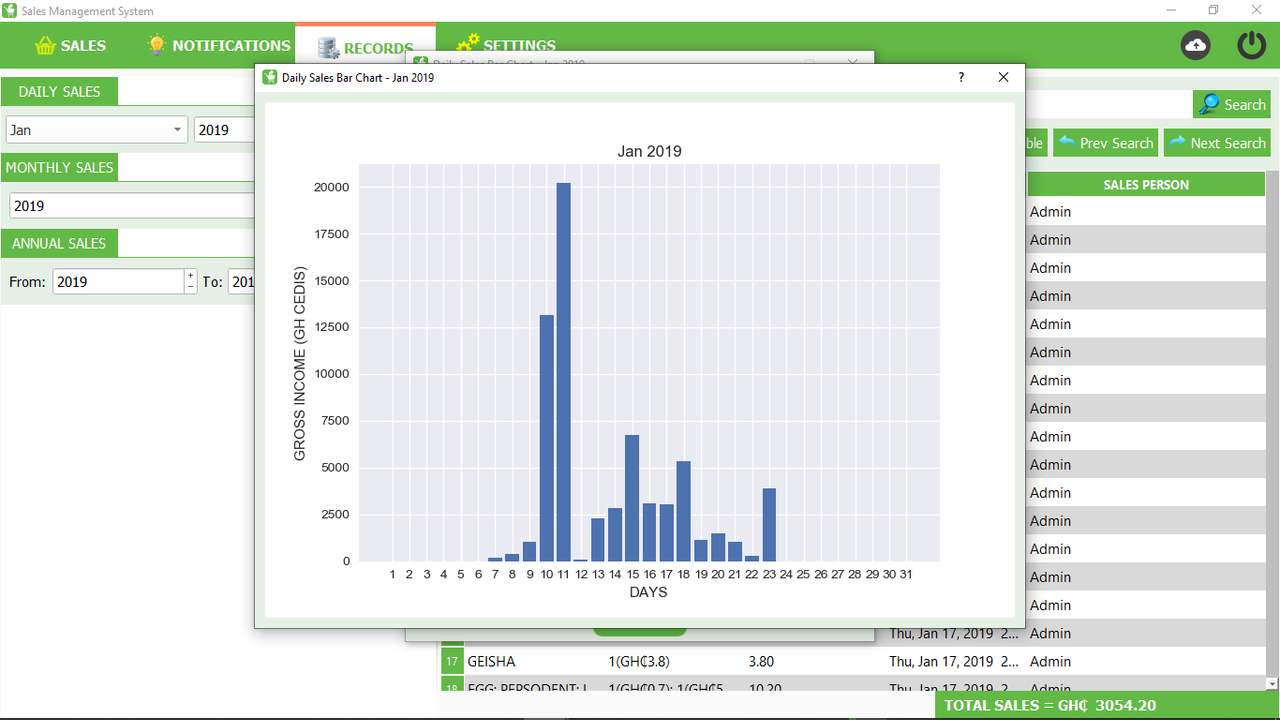Click the daily sales year field 2019
This screenshot has height=720, width=1280.
coord(225,130)
